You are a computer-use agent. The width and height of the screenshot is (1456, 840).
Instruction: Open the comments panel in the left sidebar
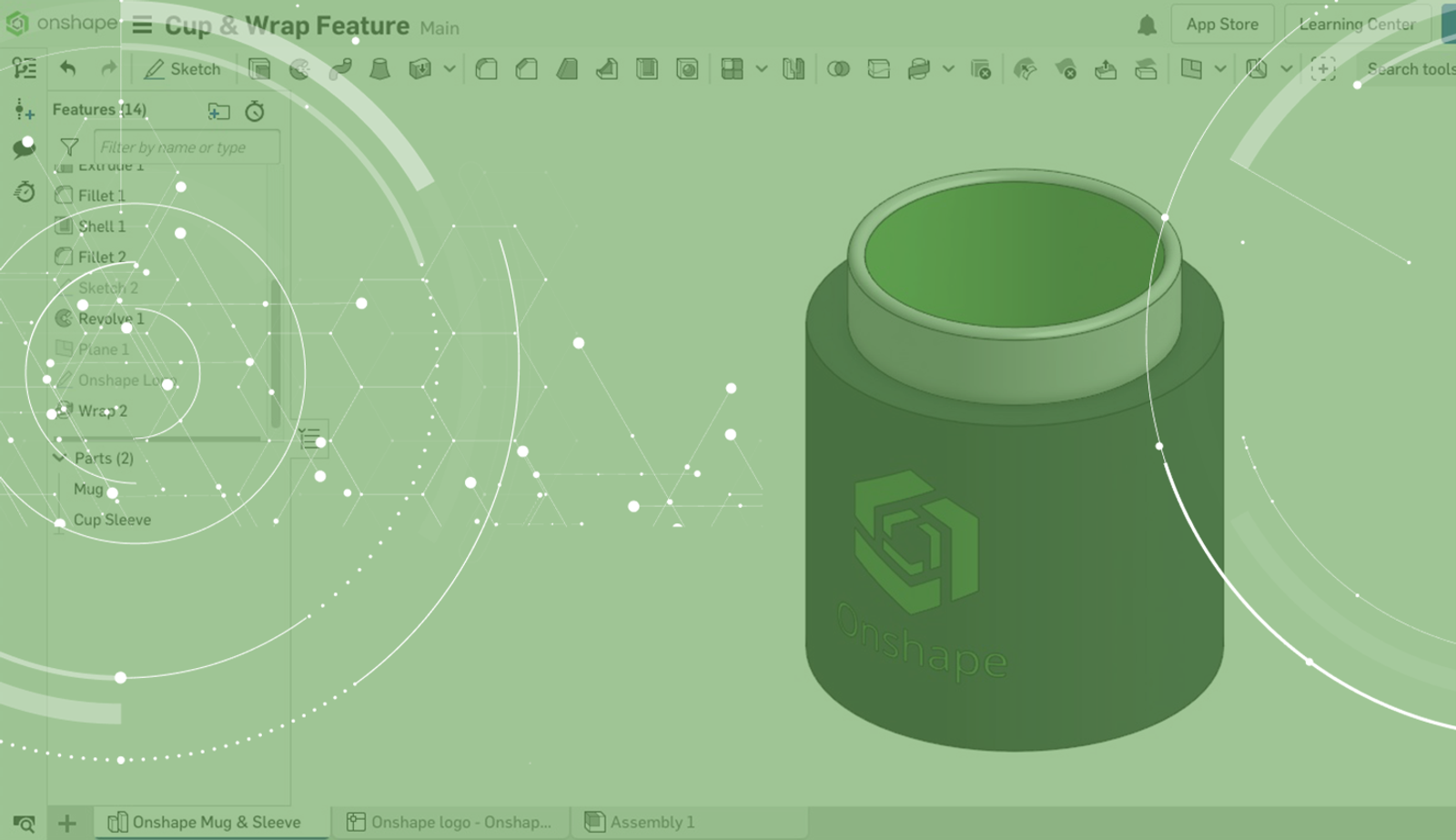tap(24, 148)
